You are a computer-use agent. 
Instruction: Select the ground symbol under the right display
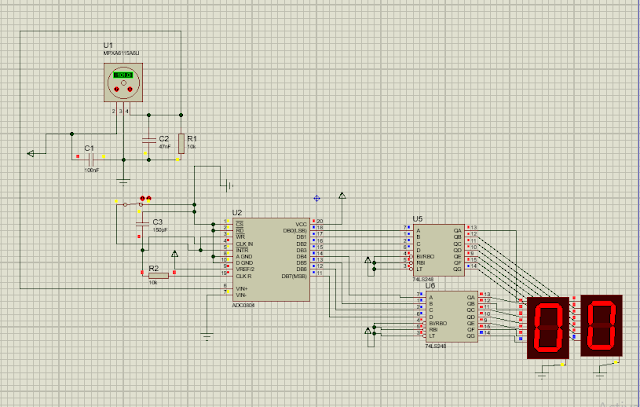pos(600,375)
